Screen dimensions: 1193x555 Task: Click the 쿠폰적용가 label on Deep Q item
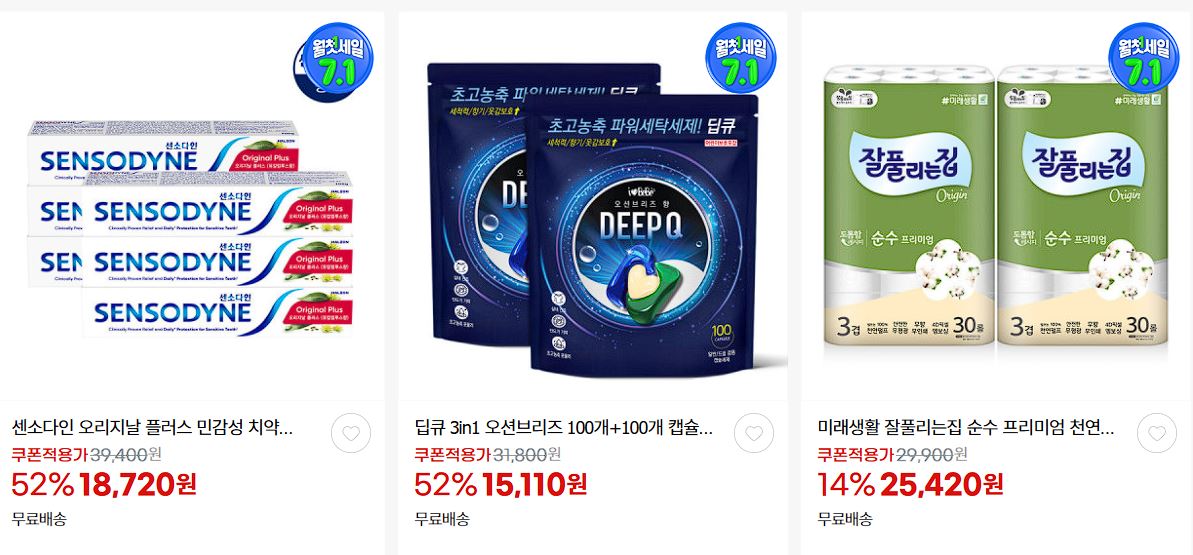point(453,455)
